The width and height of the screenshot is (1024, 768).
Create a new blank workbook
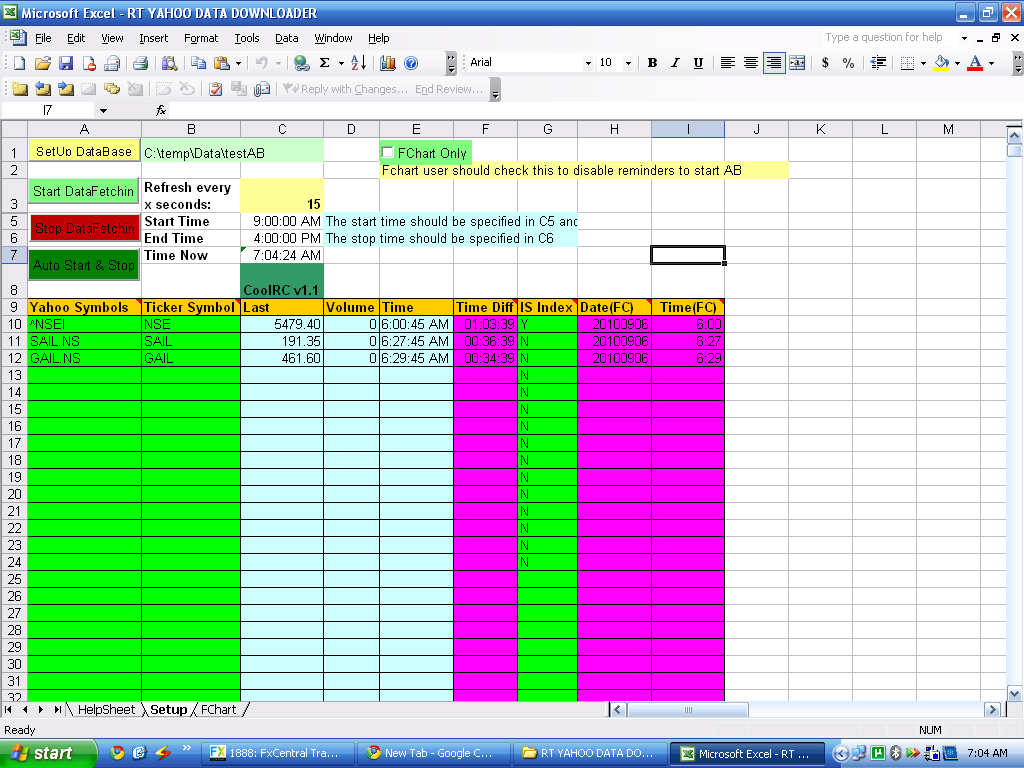click(19, 63)
